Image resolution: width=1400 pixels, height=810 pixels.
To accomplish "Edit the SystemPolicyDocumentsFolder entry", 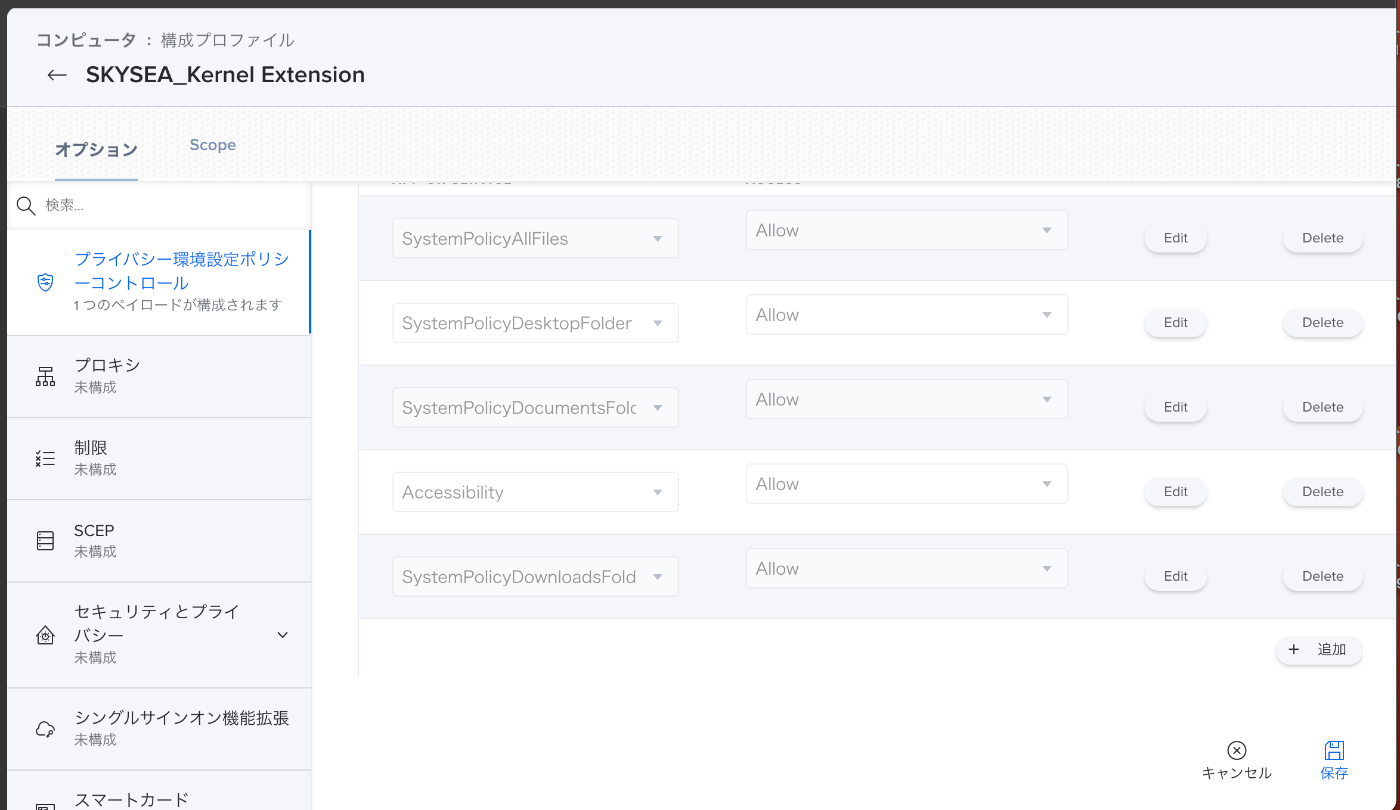I will point(1176,407).
